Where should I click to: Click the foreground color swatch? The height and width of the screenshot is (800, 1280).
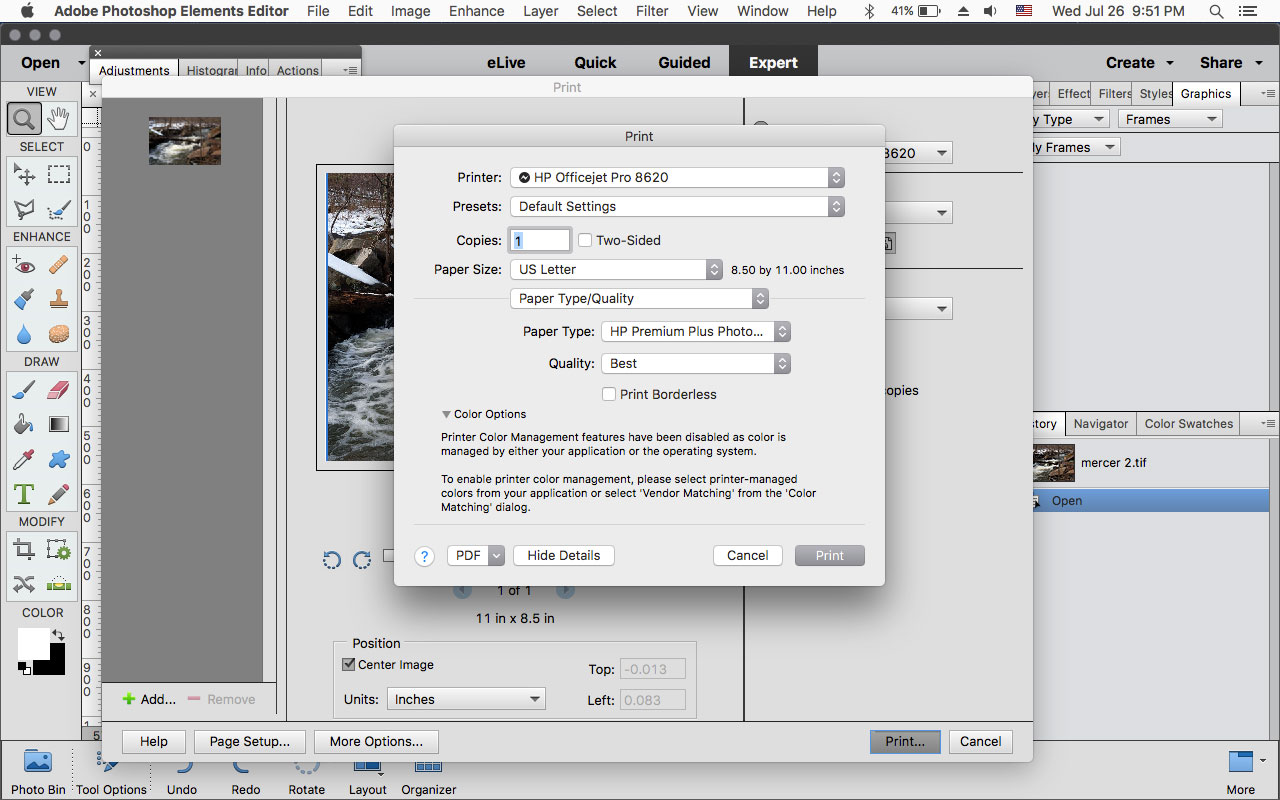[x=33, y=643]
